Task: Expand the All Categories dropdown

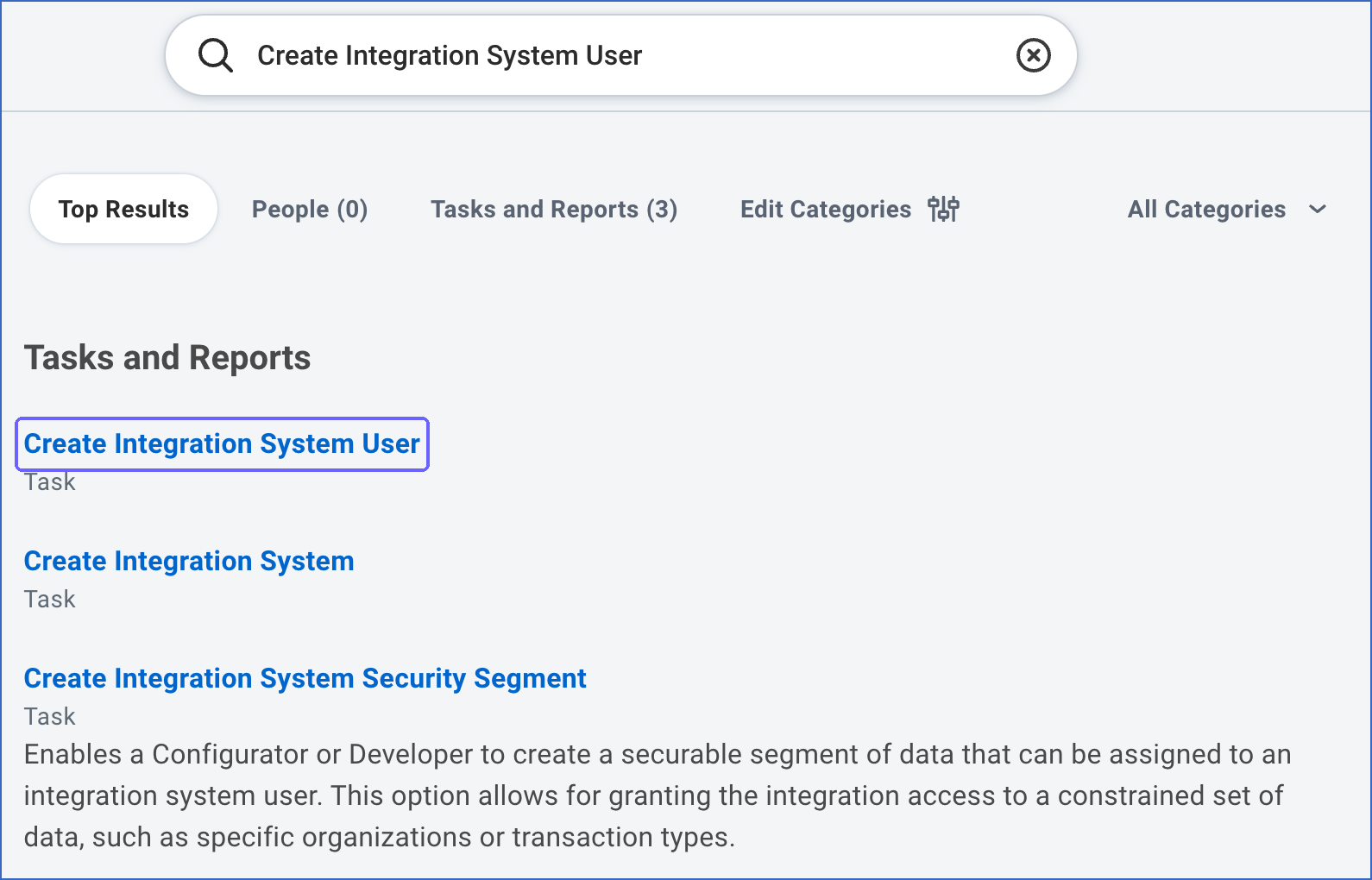Action: (1227, 209)
